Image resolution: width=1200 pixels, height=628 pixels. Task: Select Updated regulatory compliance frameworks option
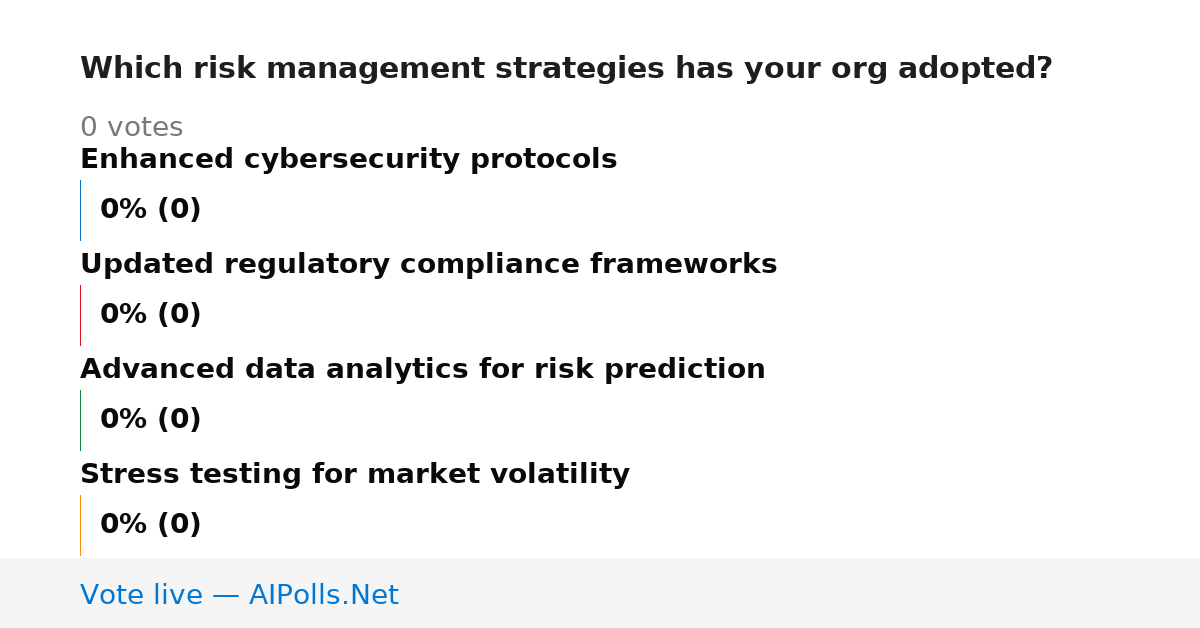[428, 265]
